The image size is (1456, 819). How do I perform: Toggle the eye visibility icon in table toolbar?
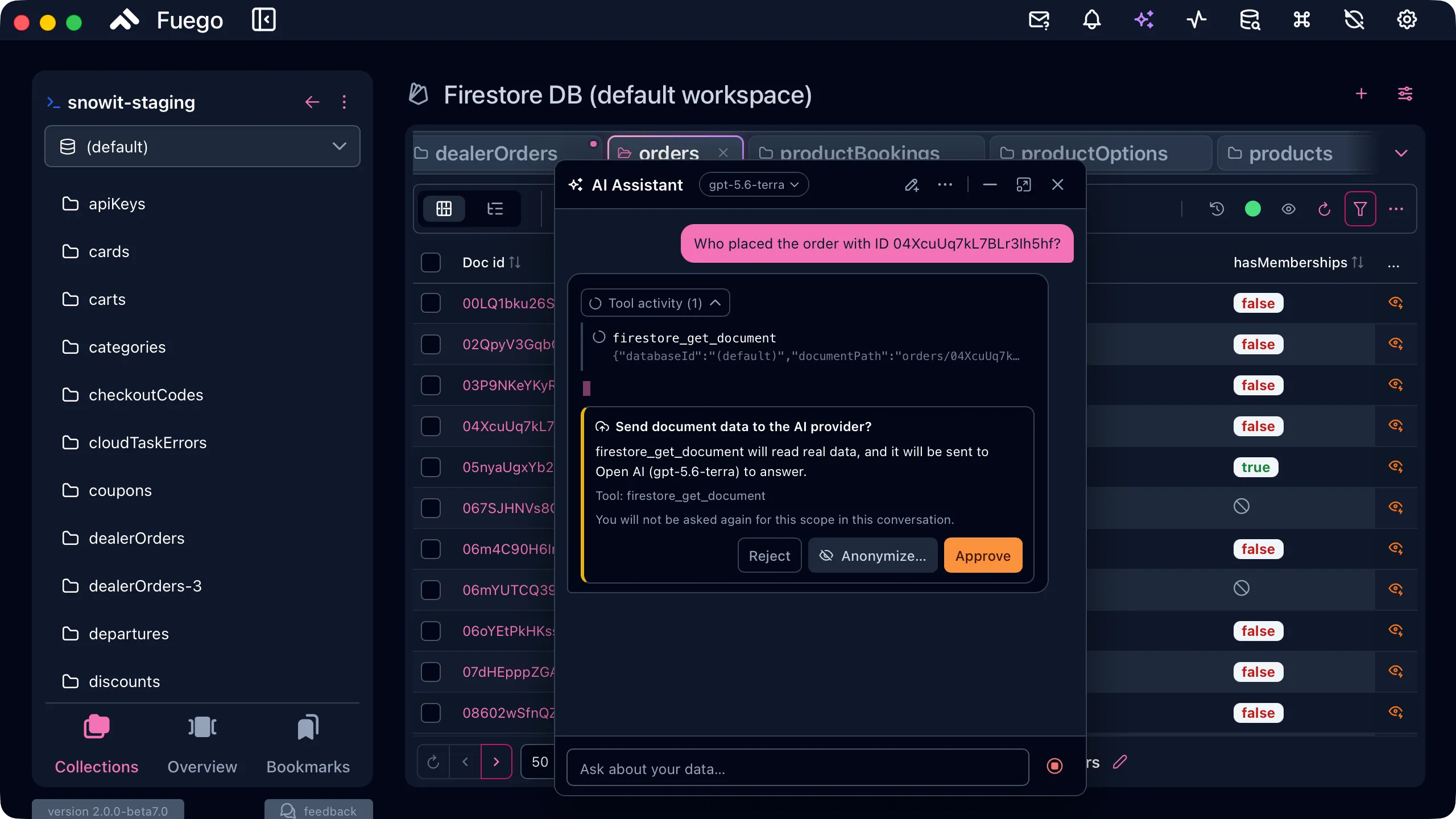(1289, 209)
